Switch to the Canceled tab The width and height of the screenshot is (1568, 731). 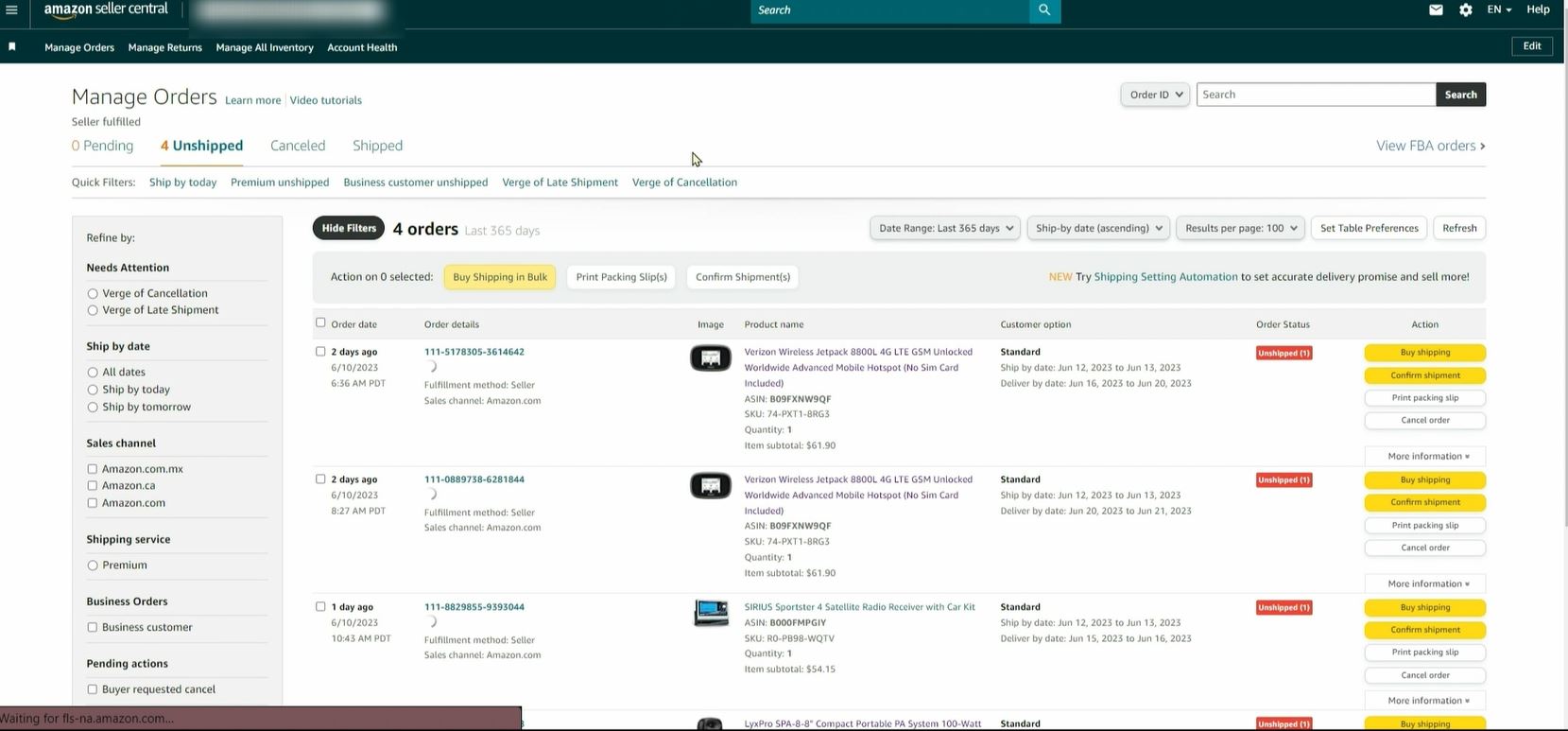pyautogui.click(x=298, y=146)
